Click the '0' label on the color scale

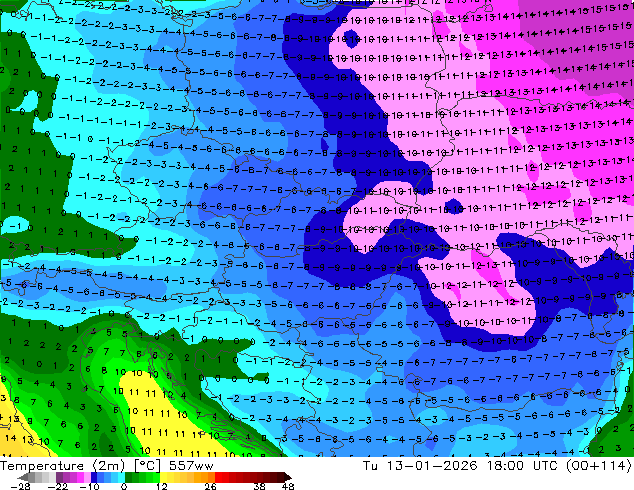[x=124, y=486]
